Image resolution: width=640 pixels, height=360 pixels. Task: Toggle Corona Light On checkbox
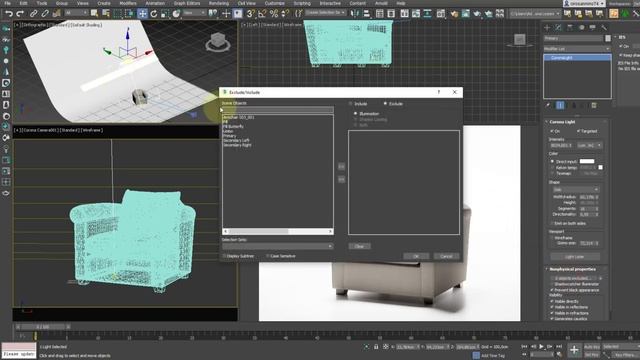552,131
